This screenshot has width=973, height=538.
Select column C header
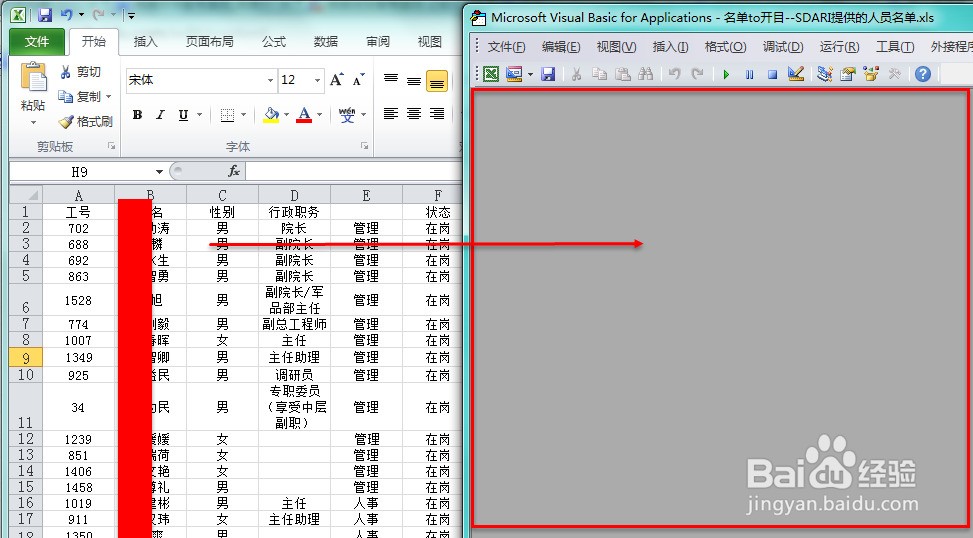click(222, 195)
